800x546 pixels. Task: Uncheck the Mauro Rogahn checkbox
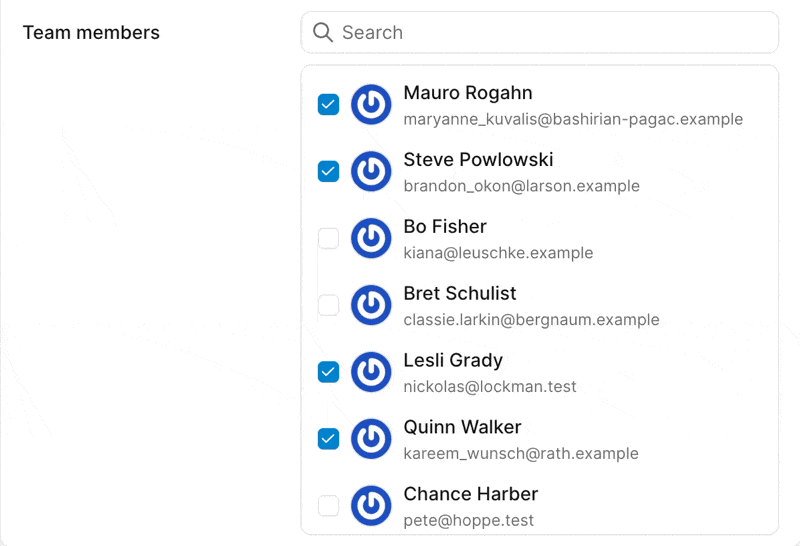(329, 105)
